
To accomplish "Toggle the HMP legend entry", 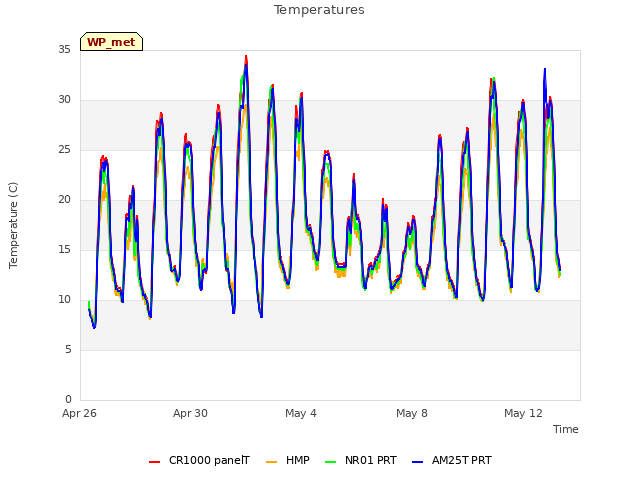I will (x=288, y=460).
